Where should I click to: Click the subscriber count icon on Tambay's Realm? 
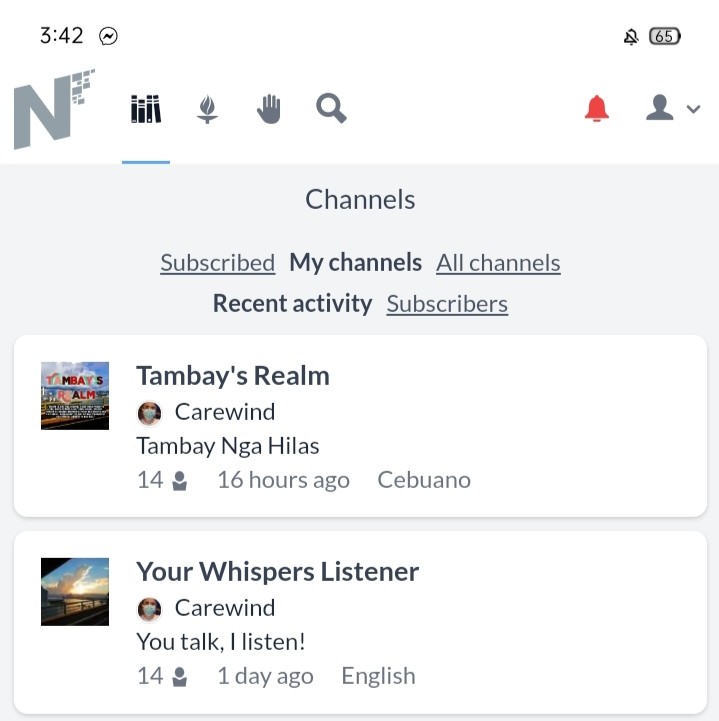179,481
